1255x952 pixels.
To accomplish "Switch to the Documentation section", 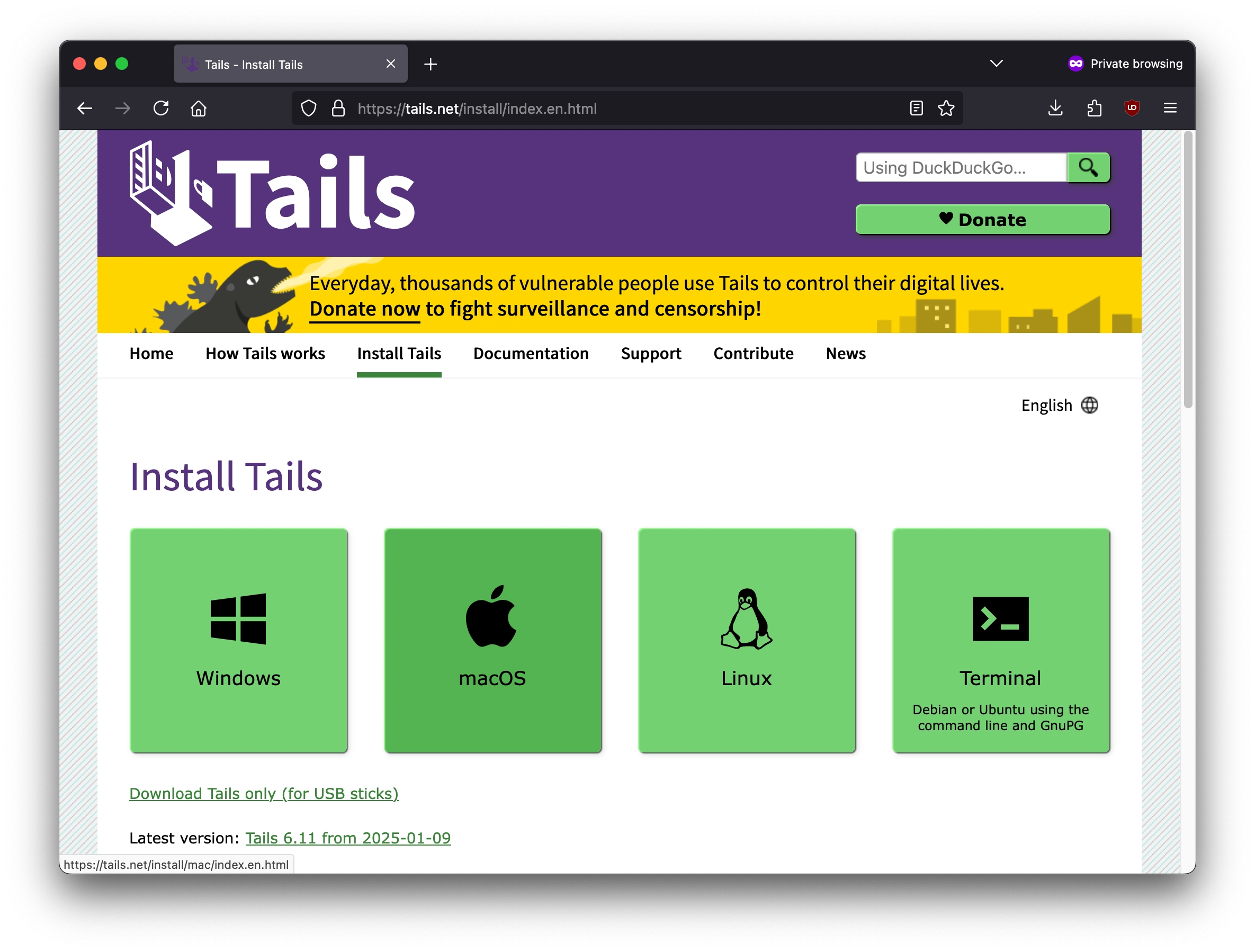I will tap(531, 354).
